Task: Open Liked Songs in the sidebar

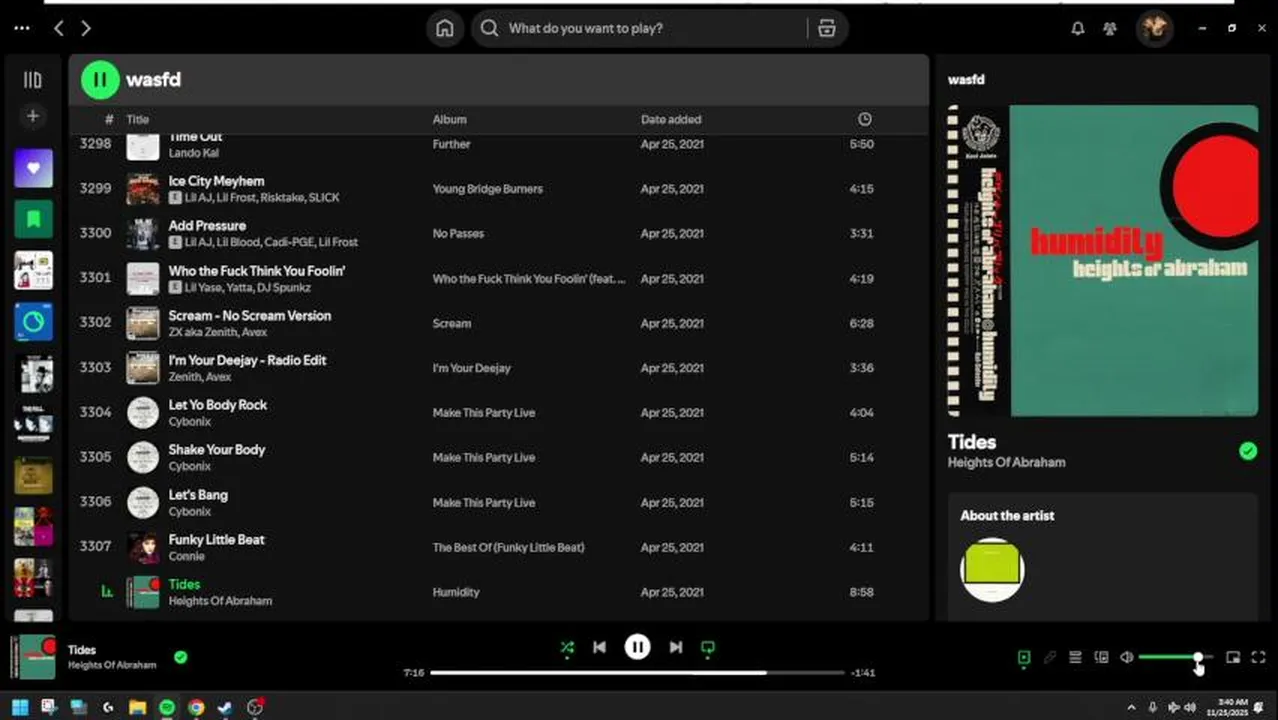Action: coord(33,168)
